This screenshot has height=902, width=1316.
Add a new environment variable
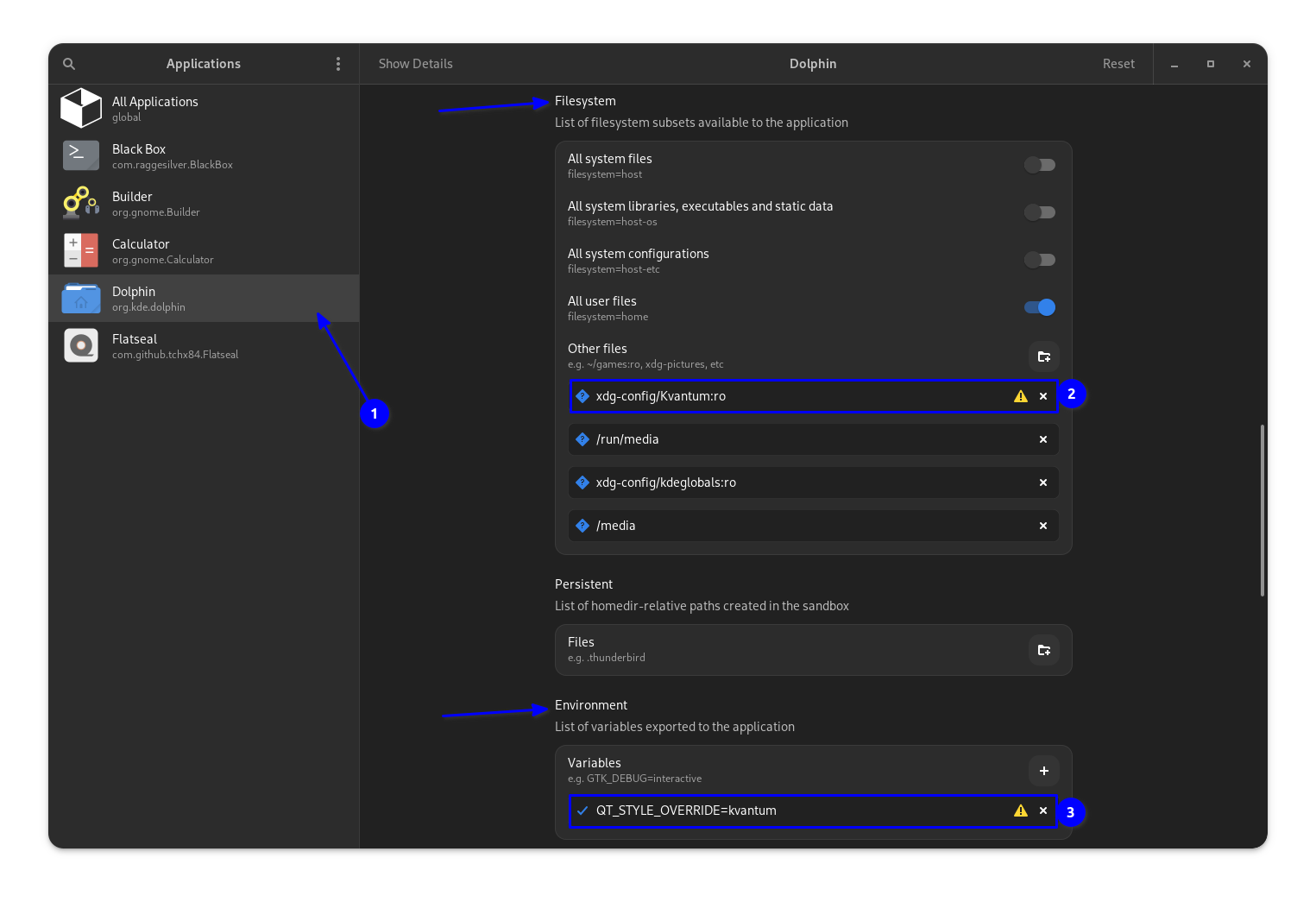coord(1044,771)
